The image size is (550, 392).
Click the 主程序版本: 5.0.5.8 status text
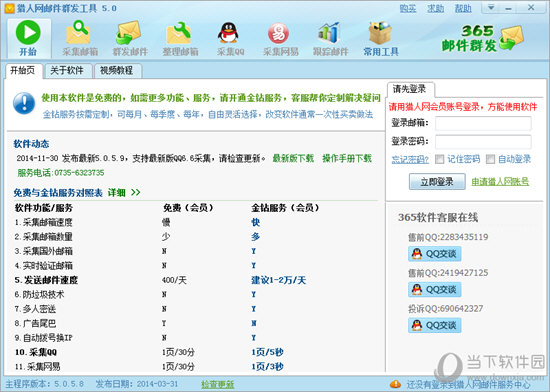tap(44, 384)
